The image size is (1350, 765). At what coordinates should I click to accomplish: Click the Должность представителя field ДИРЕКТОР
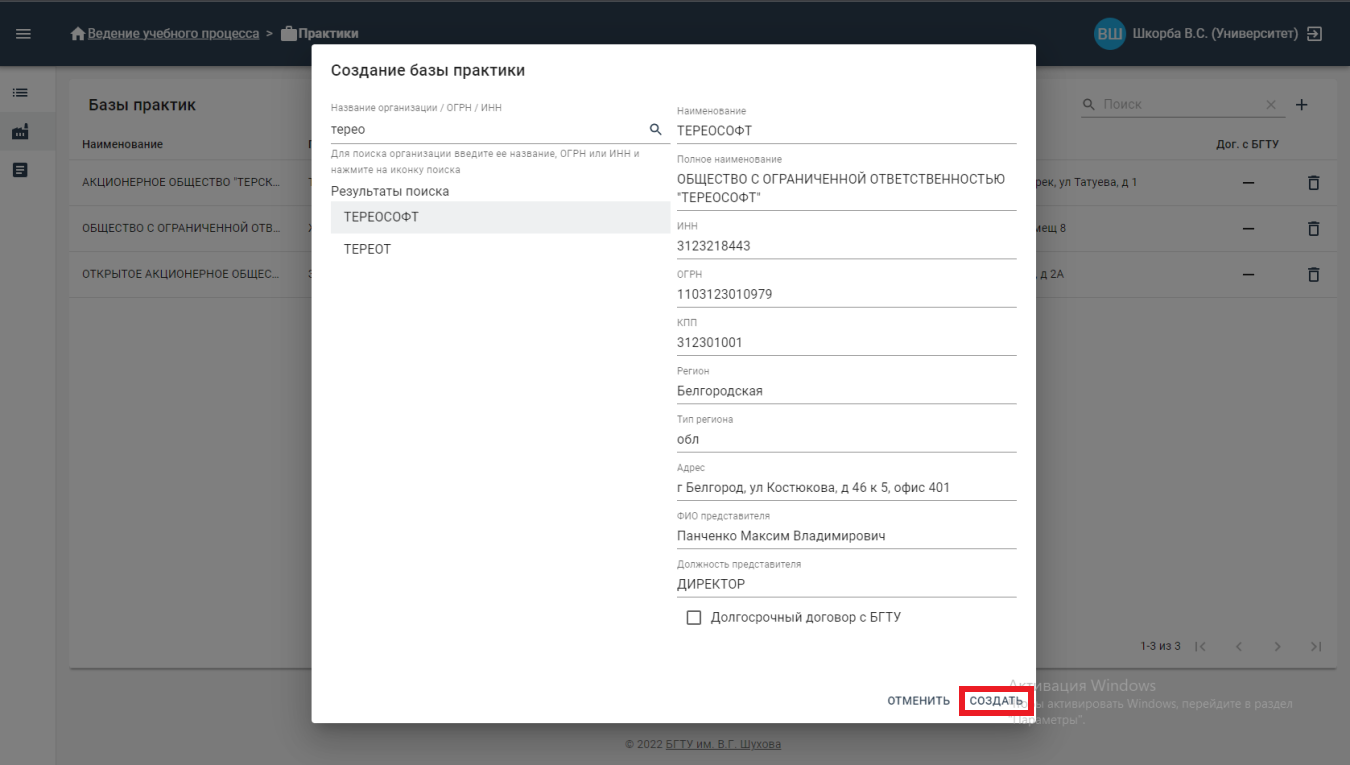[846, 584]
